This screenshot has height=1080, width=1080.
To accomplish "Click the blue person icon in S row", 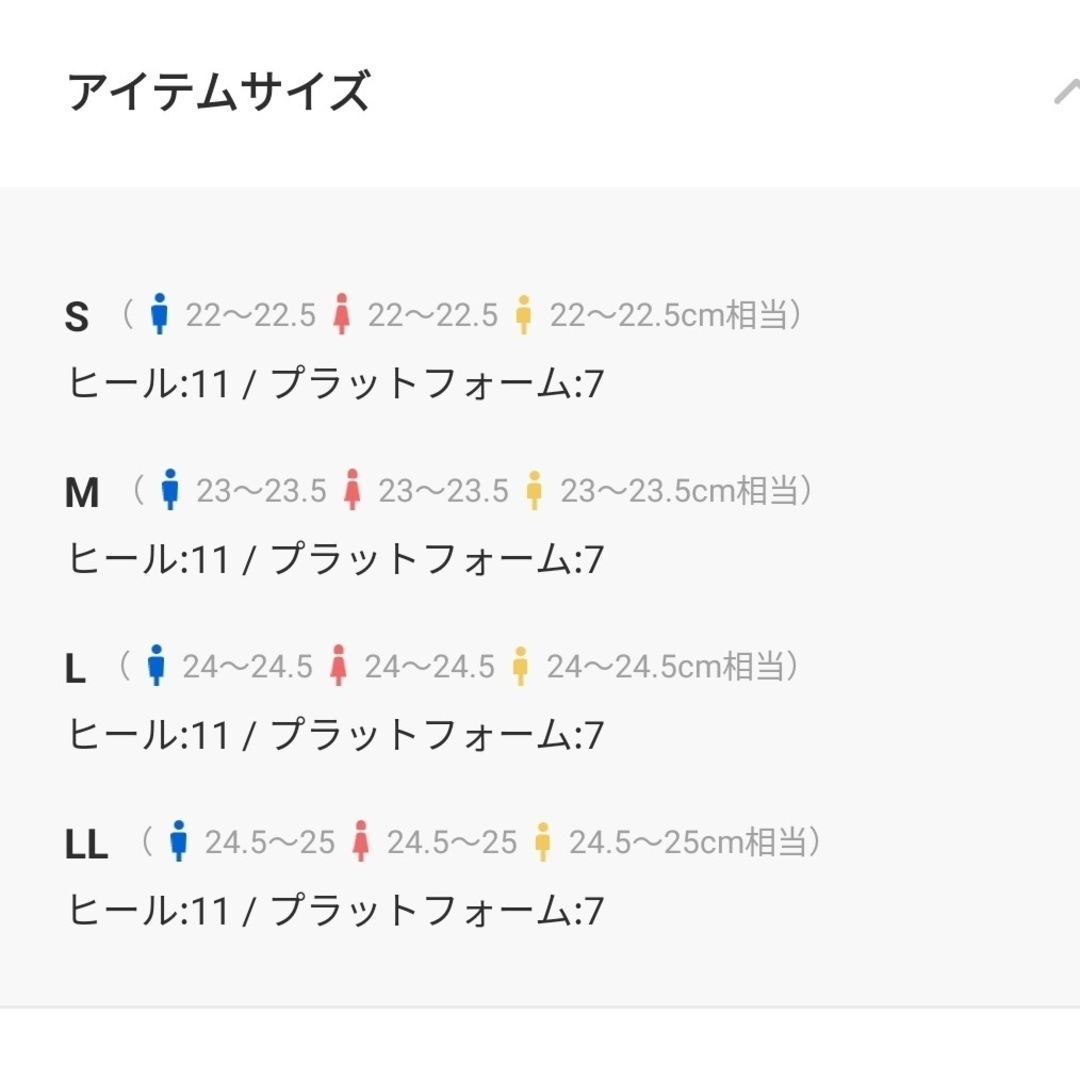I will click(x=159, y=314).
